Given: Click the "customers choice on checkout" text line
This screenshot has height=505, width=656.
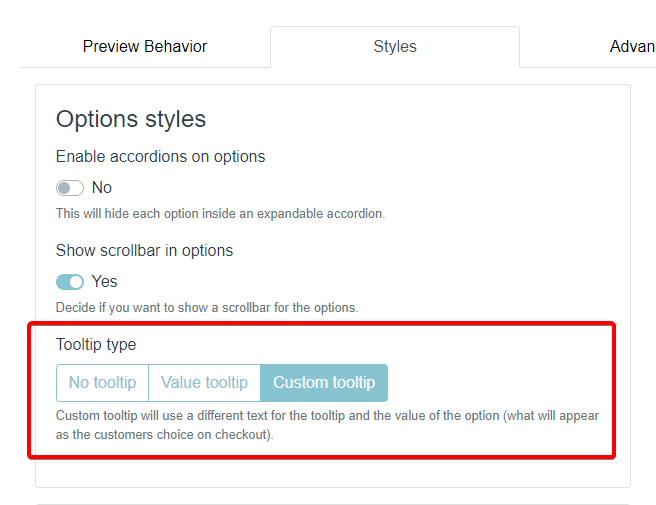Looking at the screenshot, I should tap(163, 435).
